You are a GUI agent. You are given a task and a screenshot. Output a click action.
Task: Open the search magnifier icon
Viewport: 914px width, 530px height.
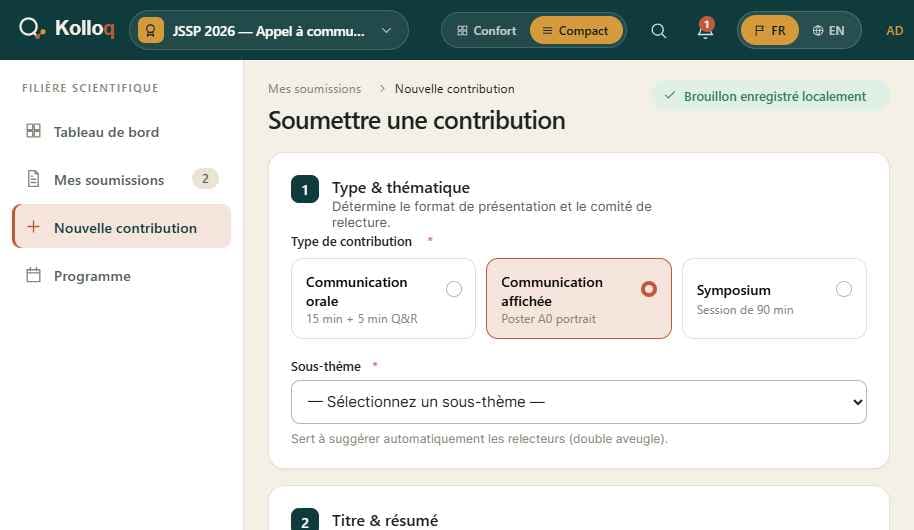tap(658, 30)
